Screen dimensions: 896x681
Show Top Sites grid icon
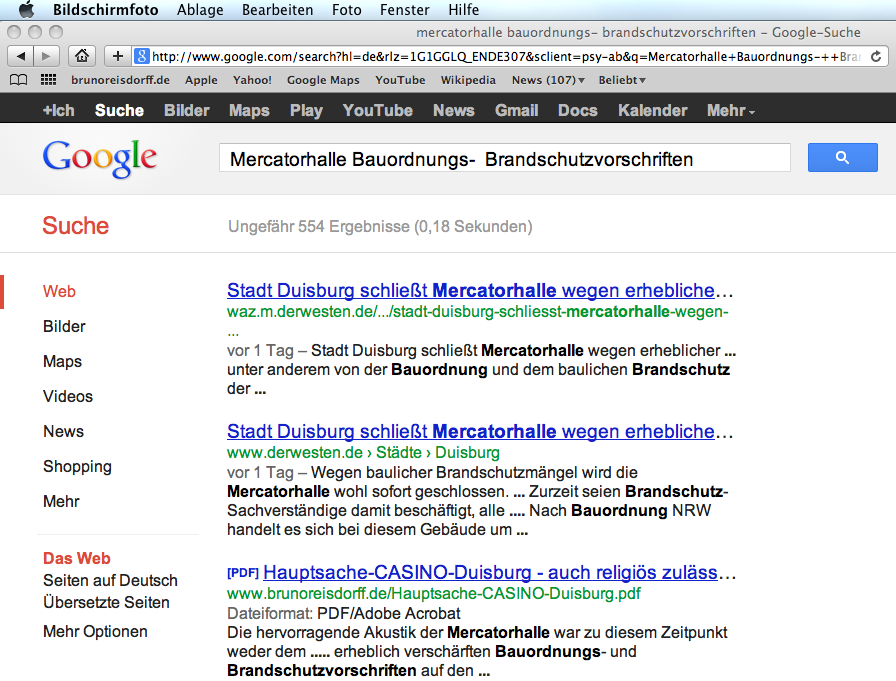click(x=49, y=79)
